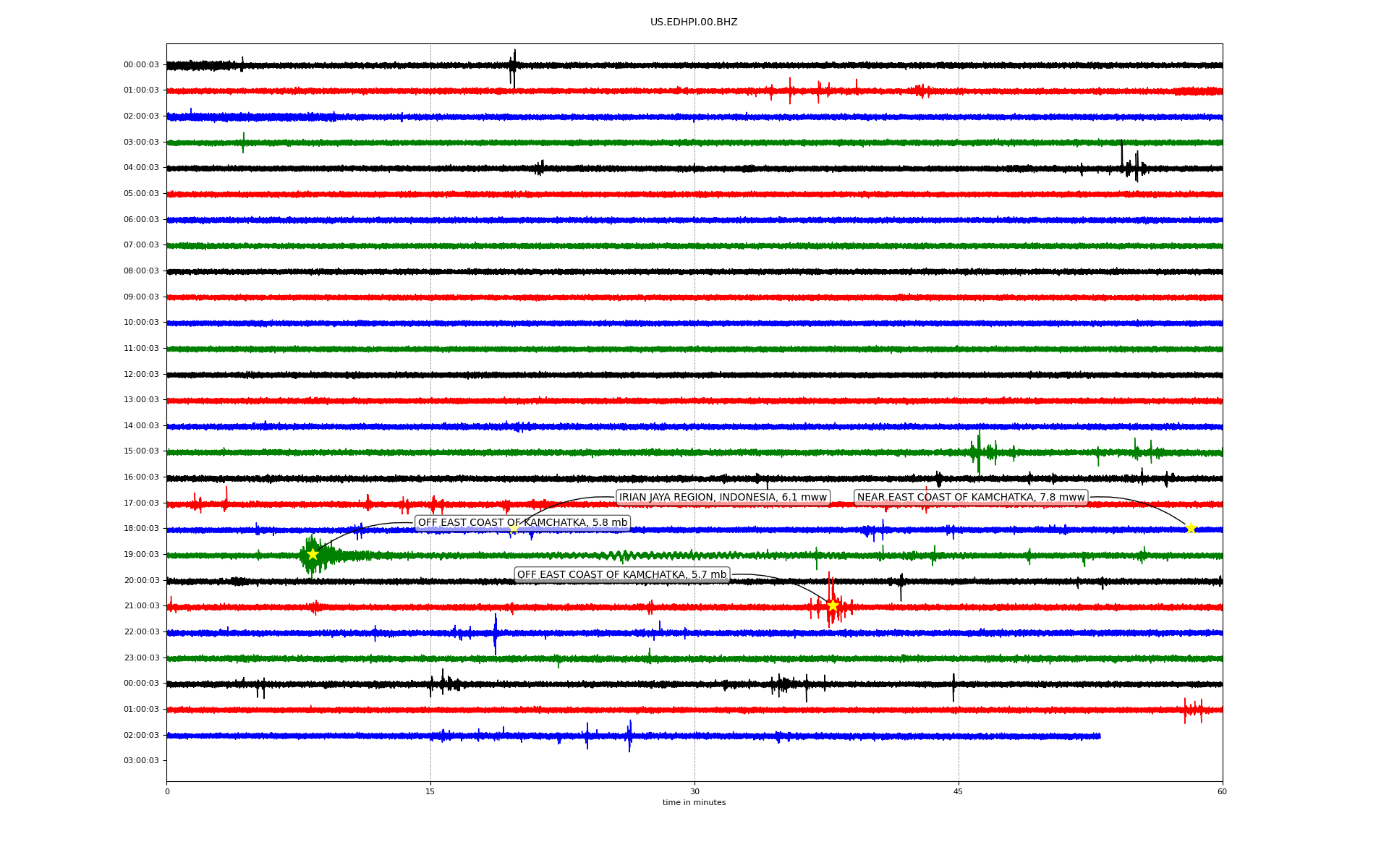This screenshot has width=1389, height=868.
Task: Click the 60 tick label on the time axis
Action: click(1222, 791)
